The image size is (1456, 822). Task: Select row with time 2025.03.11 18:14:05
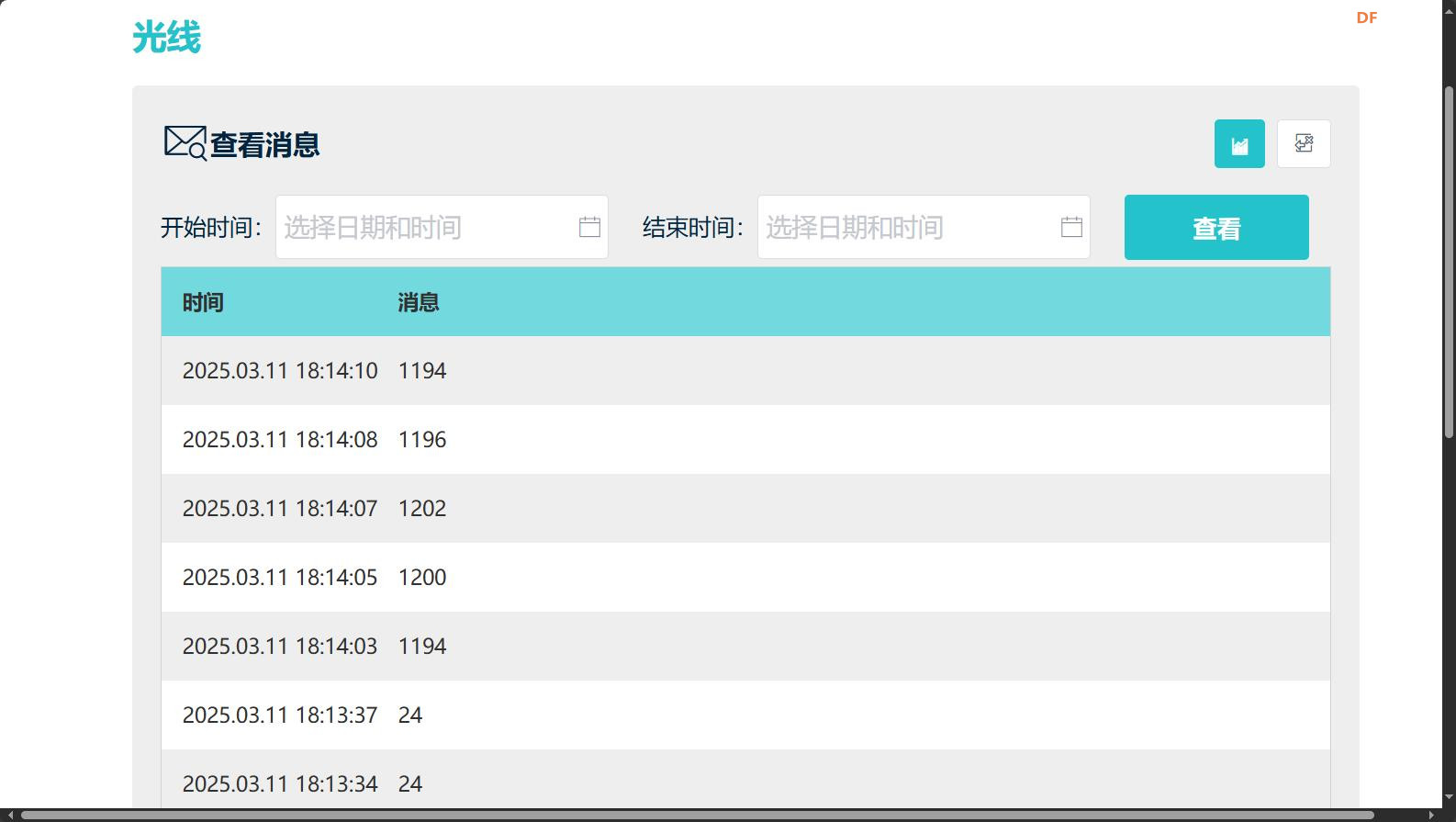click(x=745, y=577)
